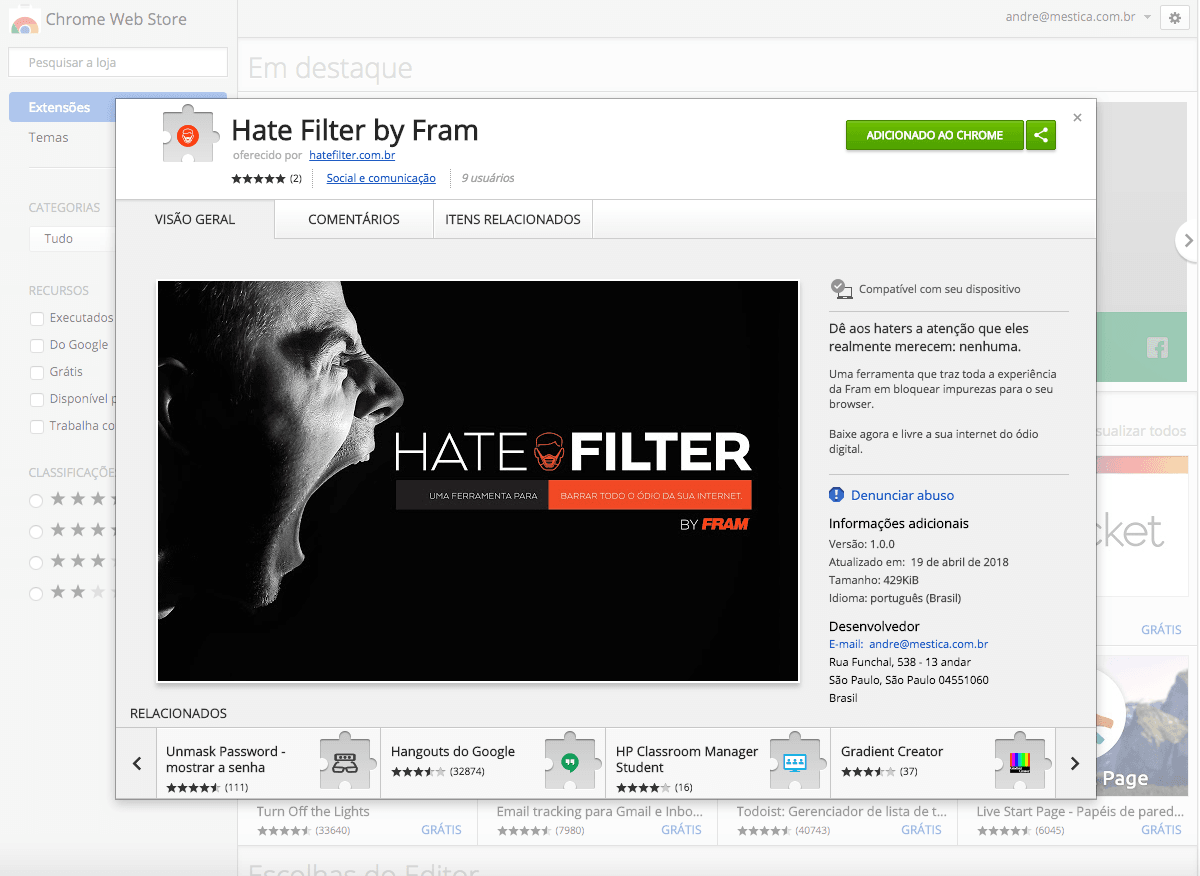The width and height of the screenshot is (1200, 876).
Task: Open Unmask Password related extension card
Action: coord(269,763)
